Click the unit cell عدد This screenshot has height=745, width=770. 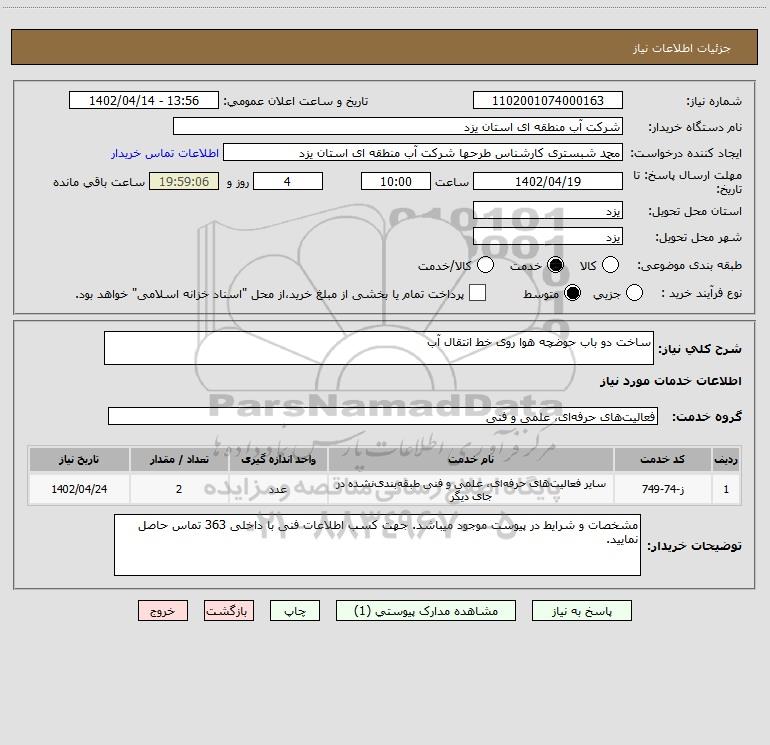278,489
